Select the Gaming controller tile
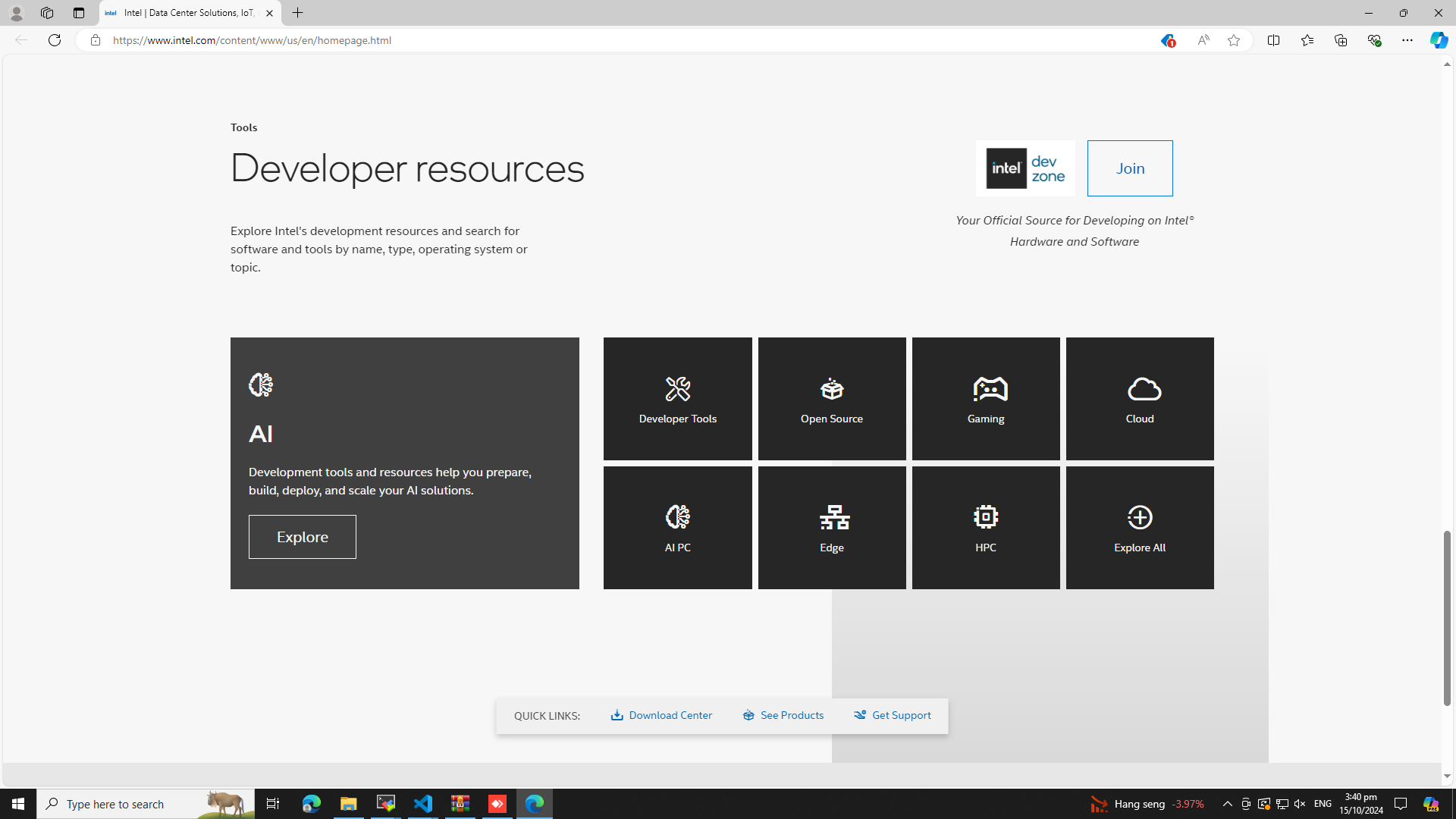Image resolution: width=1456 pixels, height=819 pixels. 985,399
